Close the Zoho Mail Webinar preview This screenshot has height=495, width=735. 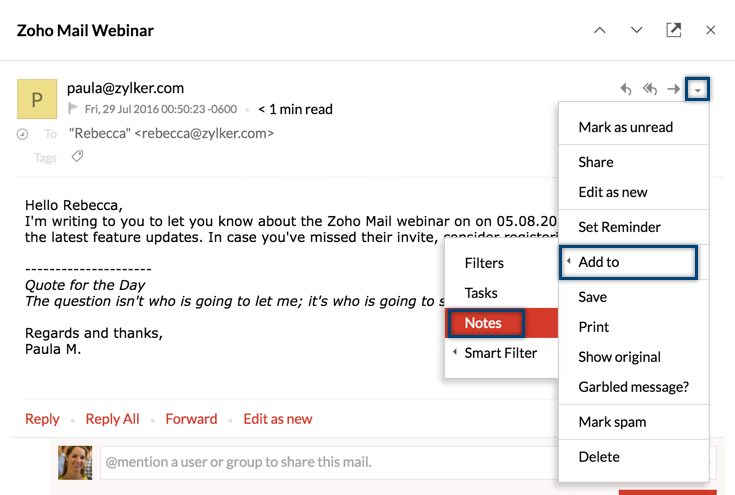(711, 30)
